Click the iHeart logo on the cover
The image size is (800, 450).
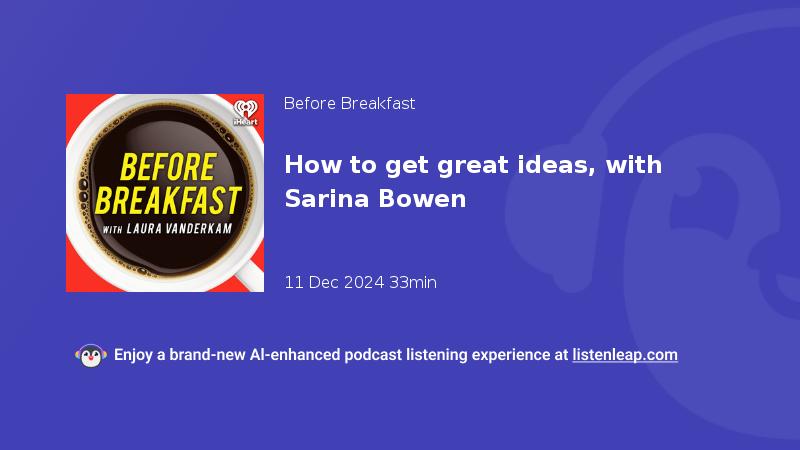(245, 113)
